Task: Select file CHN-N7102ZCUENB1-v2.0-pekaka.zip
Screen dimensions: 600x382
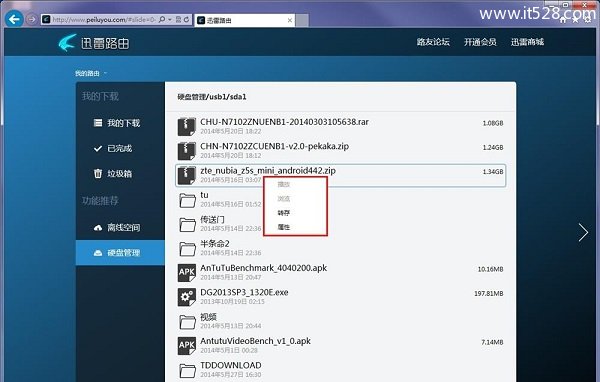Action: (274, 146)
